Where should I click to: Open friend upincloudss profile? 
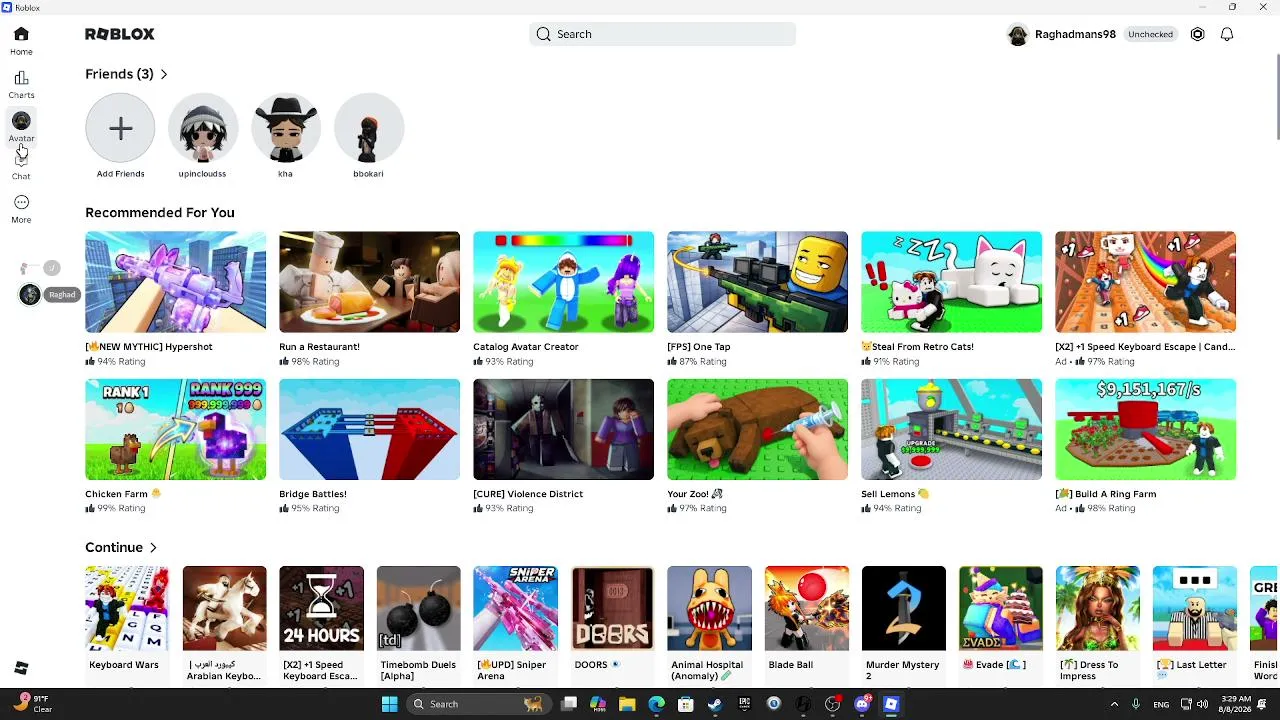pos(202,128)
